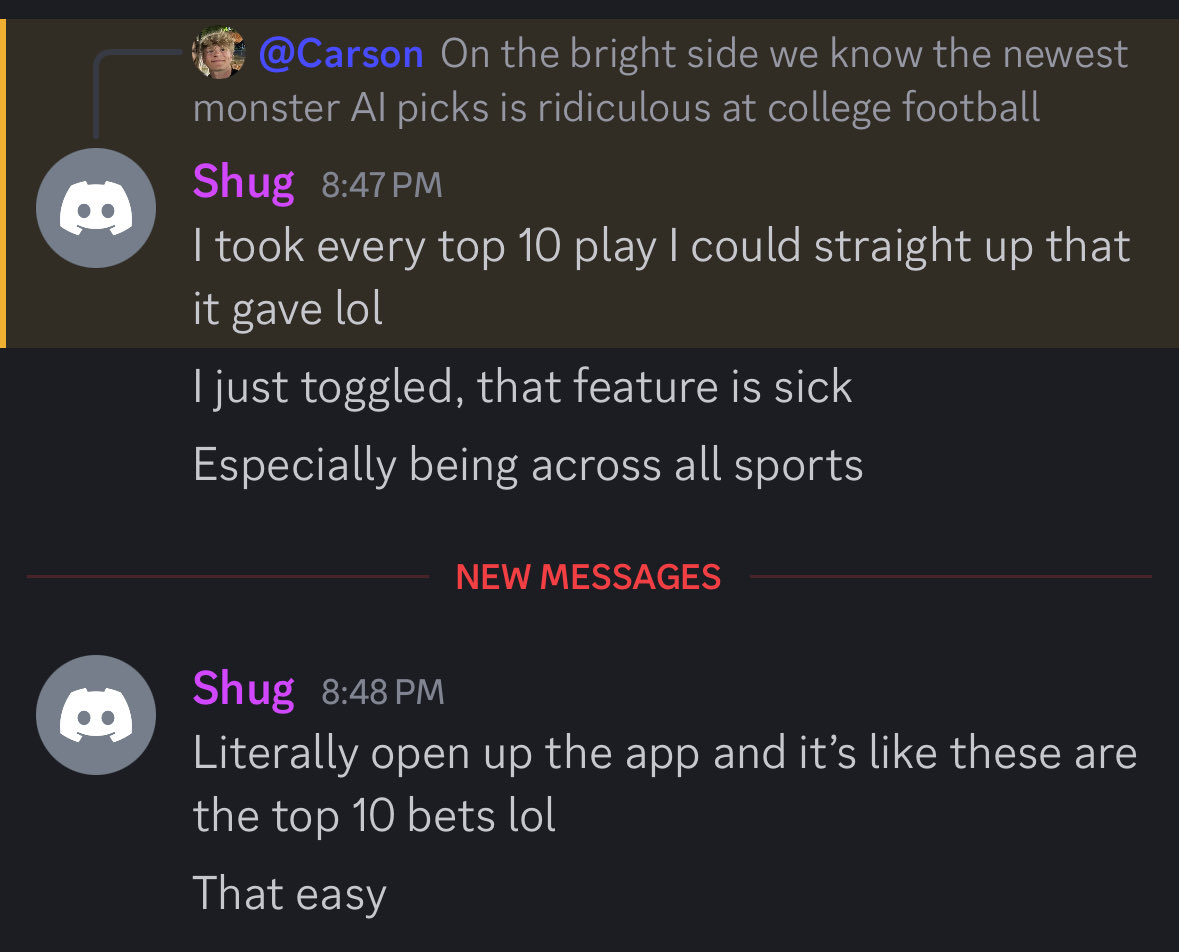
Task: Open Shug's profile from 8:47 PM username
Action: tap(244, 182)
